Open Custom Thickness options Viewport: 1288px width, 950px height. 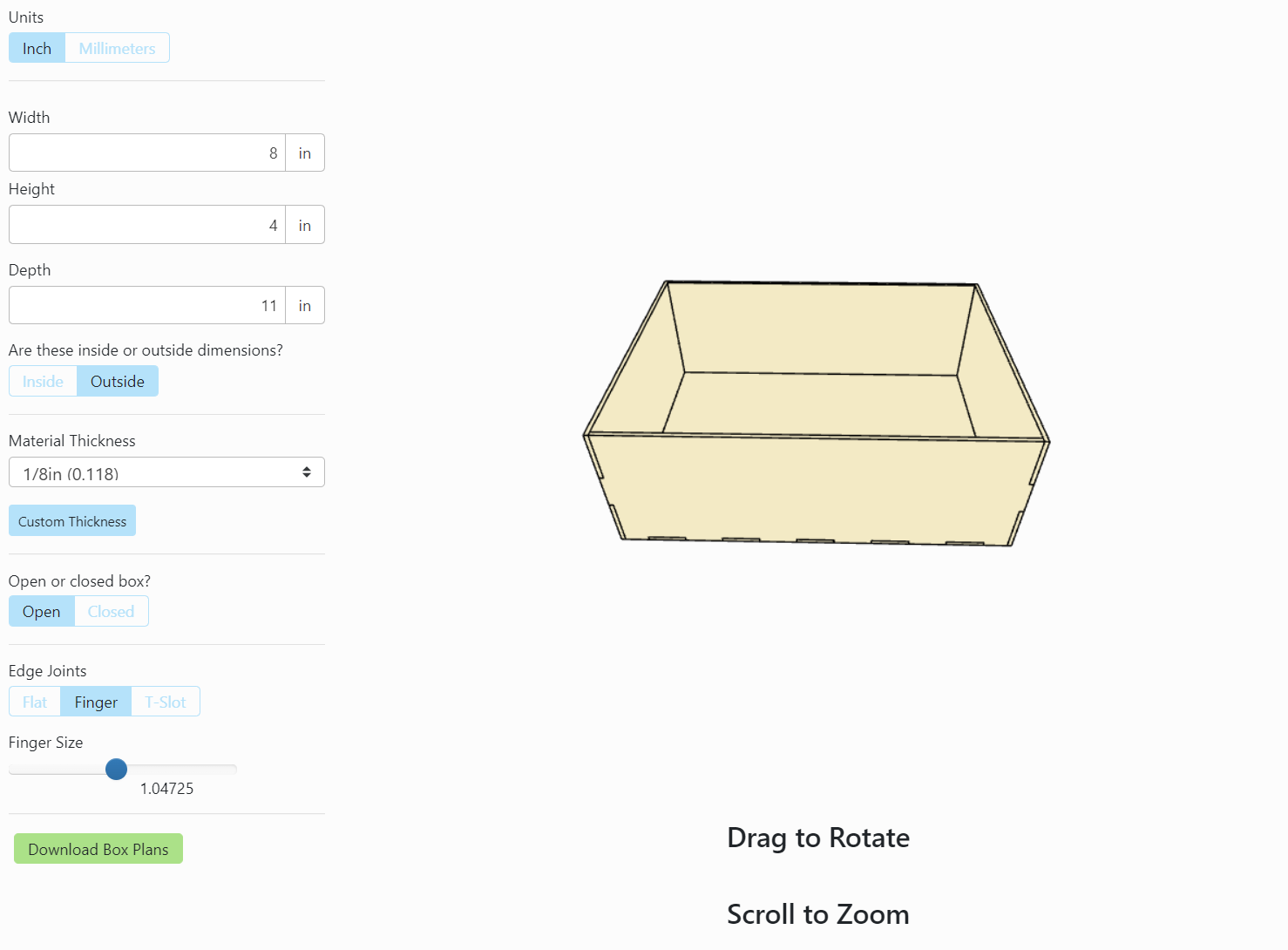point(71,520)
